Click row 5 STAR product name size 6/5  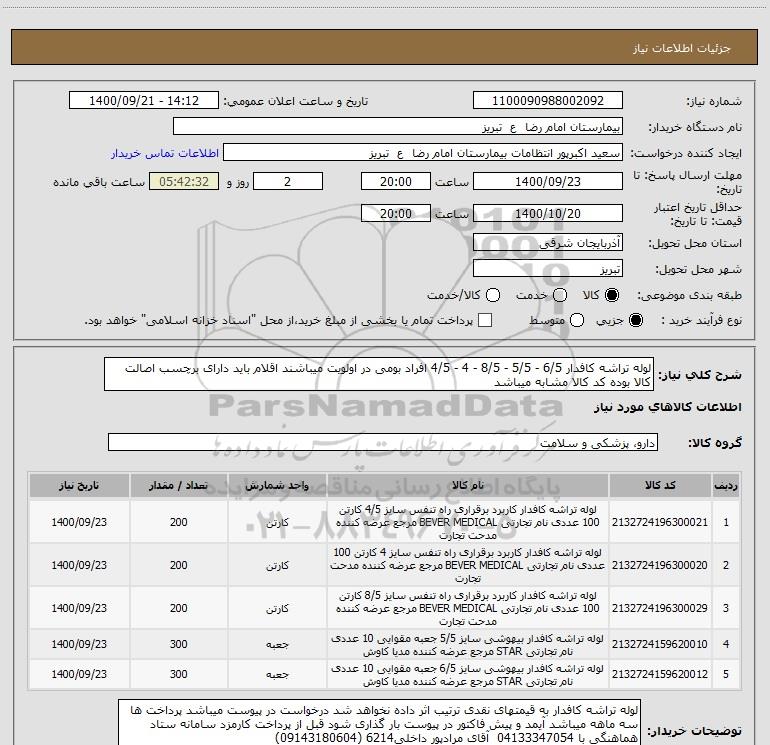[x=468, y=675]
